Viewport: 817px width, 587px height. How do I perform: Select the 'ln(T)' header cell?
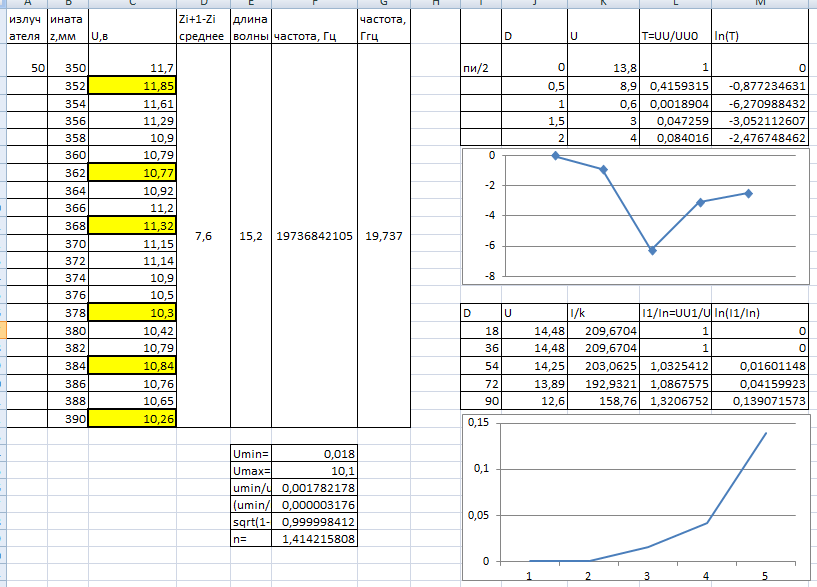coord(760,27)
